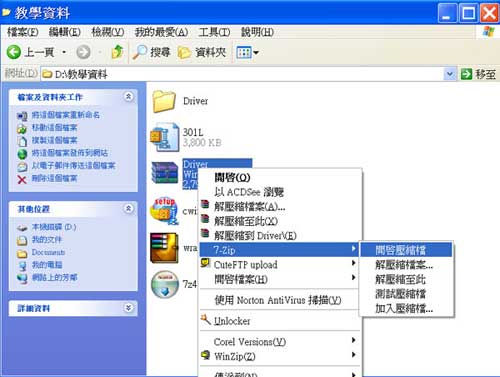Open the 檔案(F) menu

click(23, 32)
